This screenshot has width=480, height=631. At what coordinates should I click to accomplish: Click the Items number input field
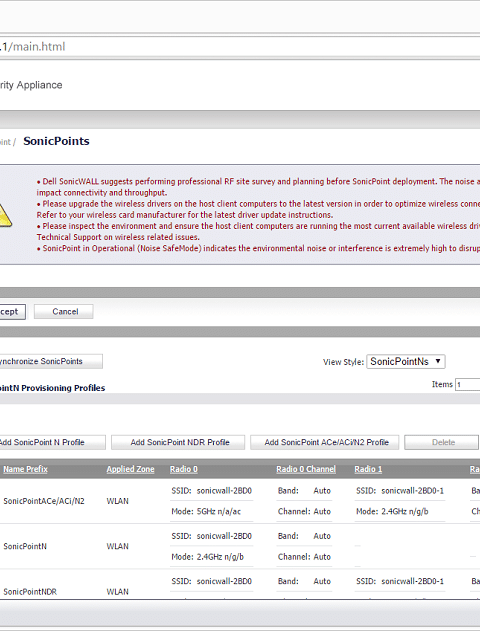pyautogui.click(x=468, y=384)
